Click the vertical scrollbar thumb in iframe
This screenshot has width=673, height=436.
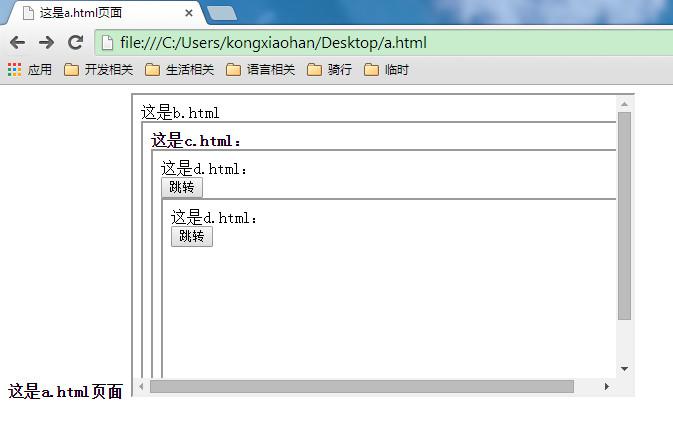(624, 216)
